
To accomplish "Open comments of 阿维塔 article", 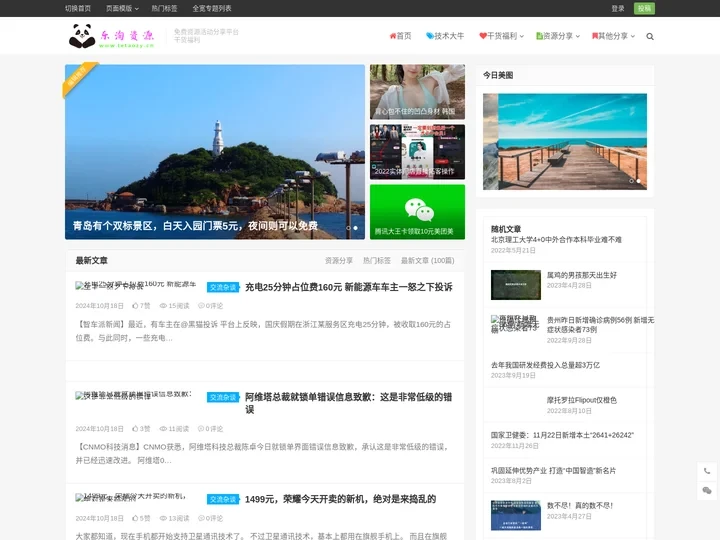I will [x=210, y=429].
